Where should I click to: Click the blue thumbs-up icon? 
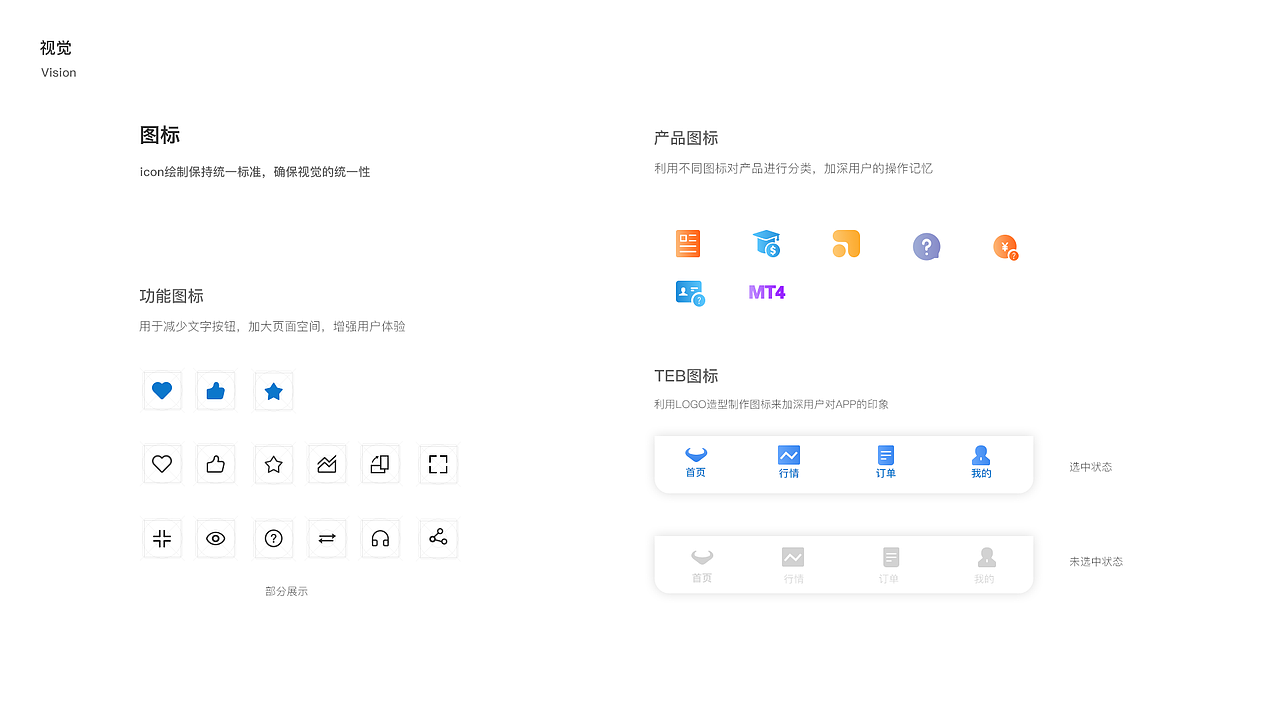pos(216,390)
